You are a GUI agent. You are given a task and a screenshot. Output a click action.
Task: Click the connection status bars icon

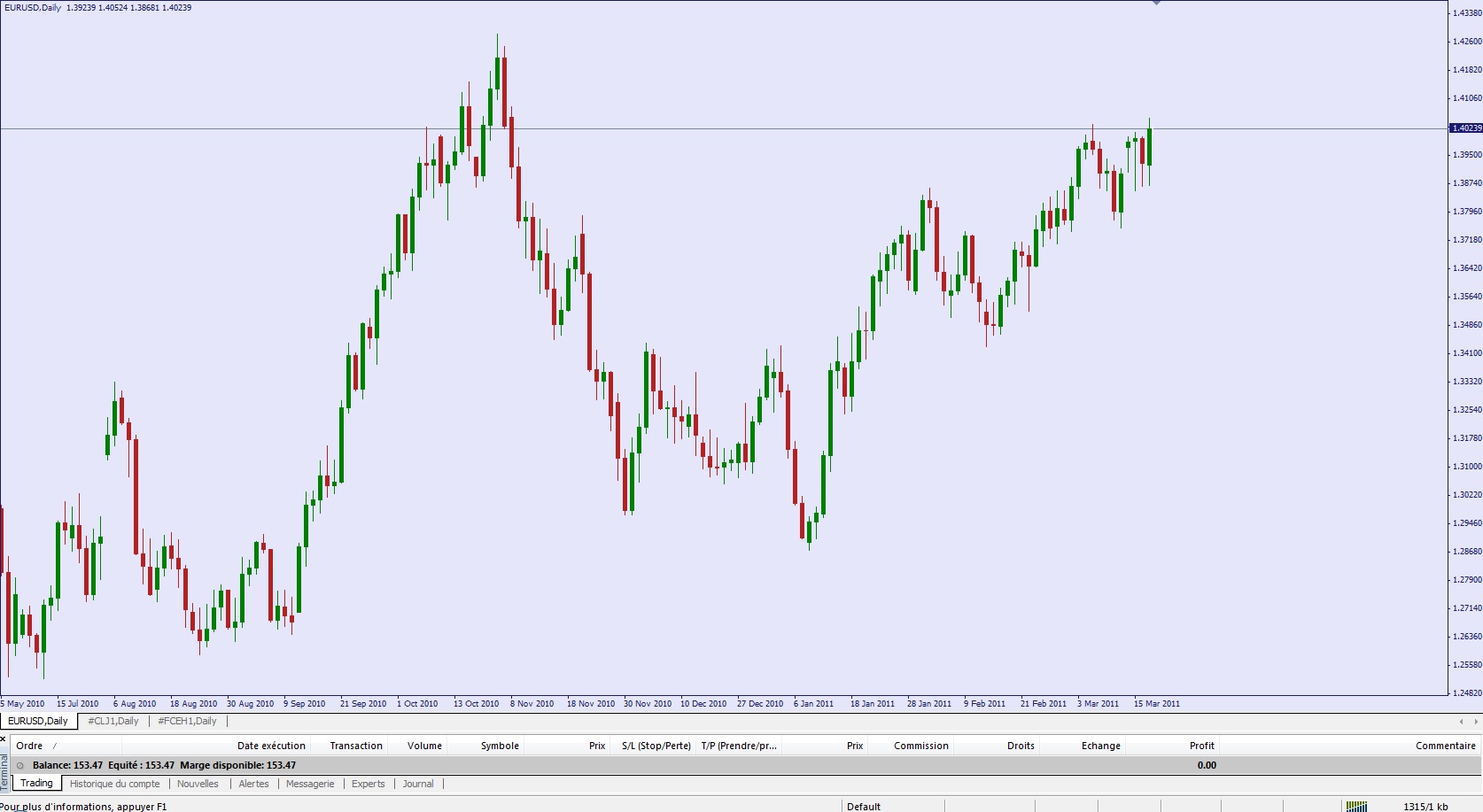pos(1356,806)
